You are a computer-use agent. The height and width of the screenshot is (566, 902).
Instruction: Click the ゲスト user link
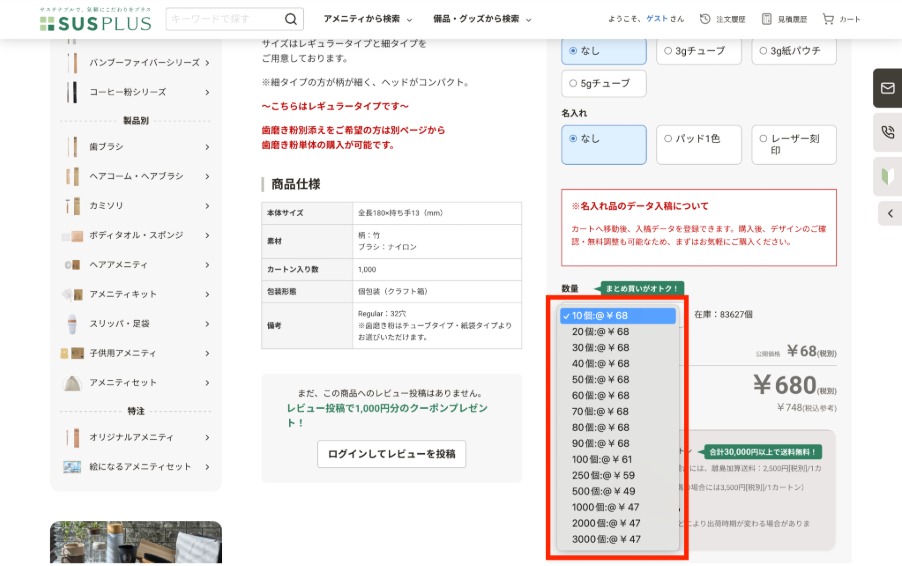point(656,19)
